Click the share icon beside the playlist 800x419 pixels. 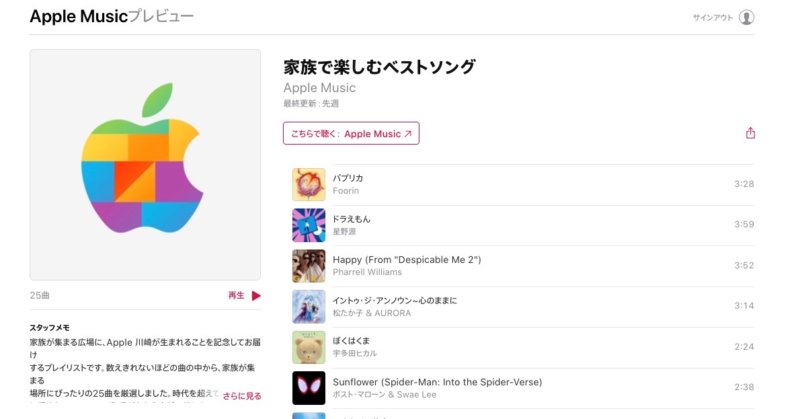click(x=750, y=133)
